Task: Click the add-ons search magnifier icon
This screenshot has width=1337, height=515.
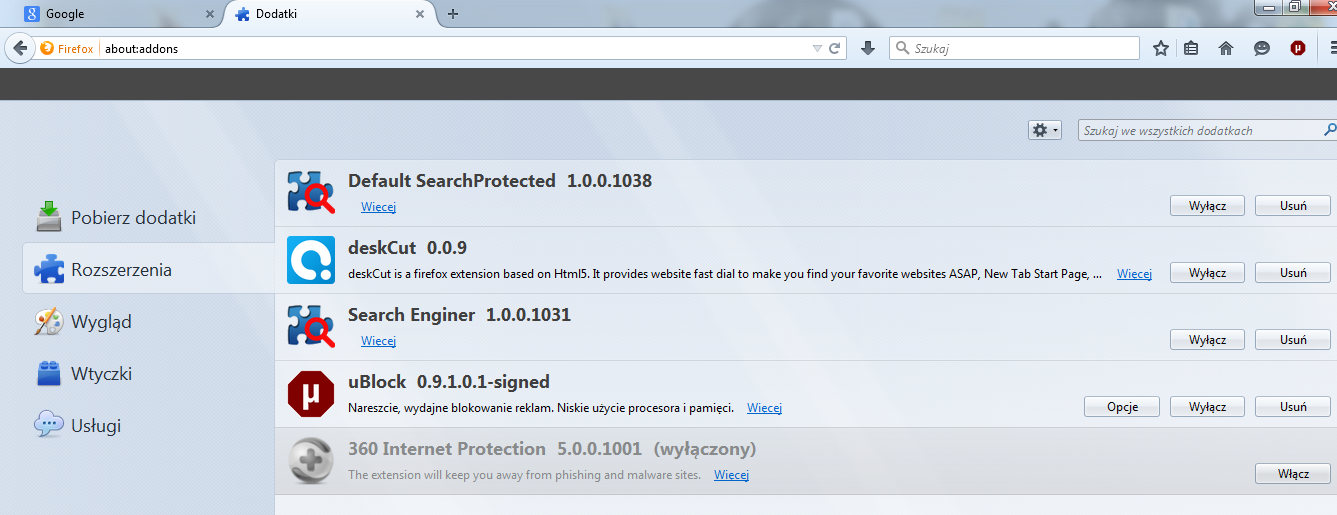Action: 1330,130
